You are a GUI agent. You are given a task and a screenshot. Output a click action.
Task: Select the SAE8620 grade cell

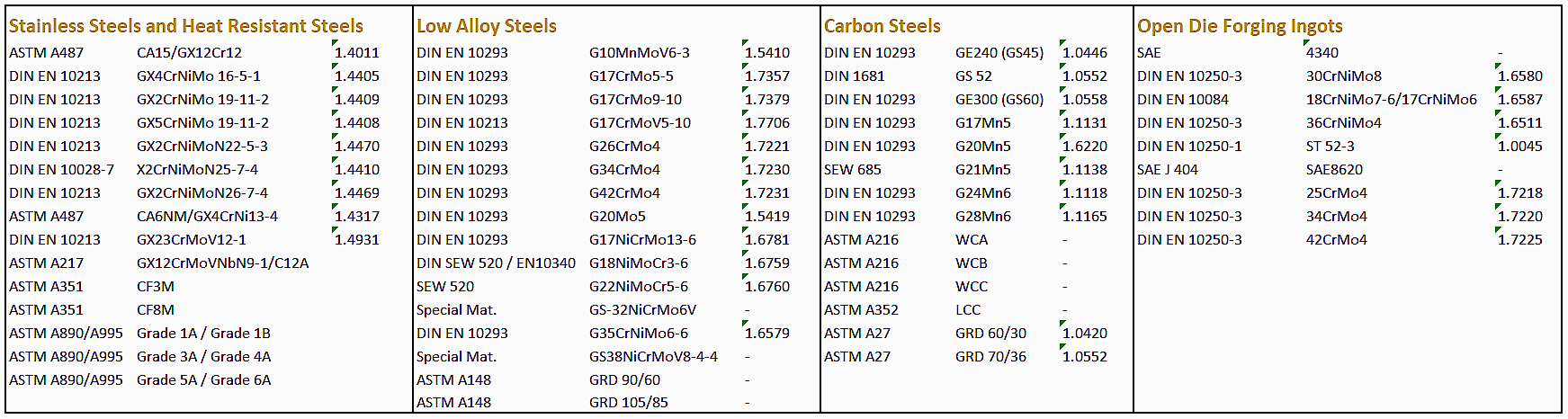click(1334, 170)
